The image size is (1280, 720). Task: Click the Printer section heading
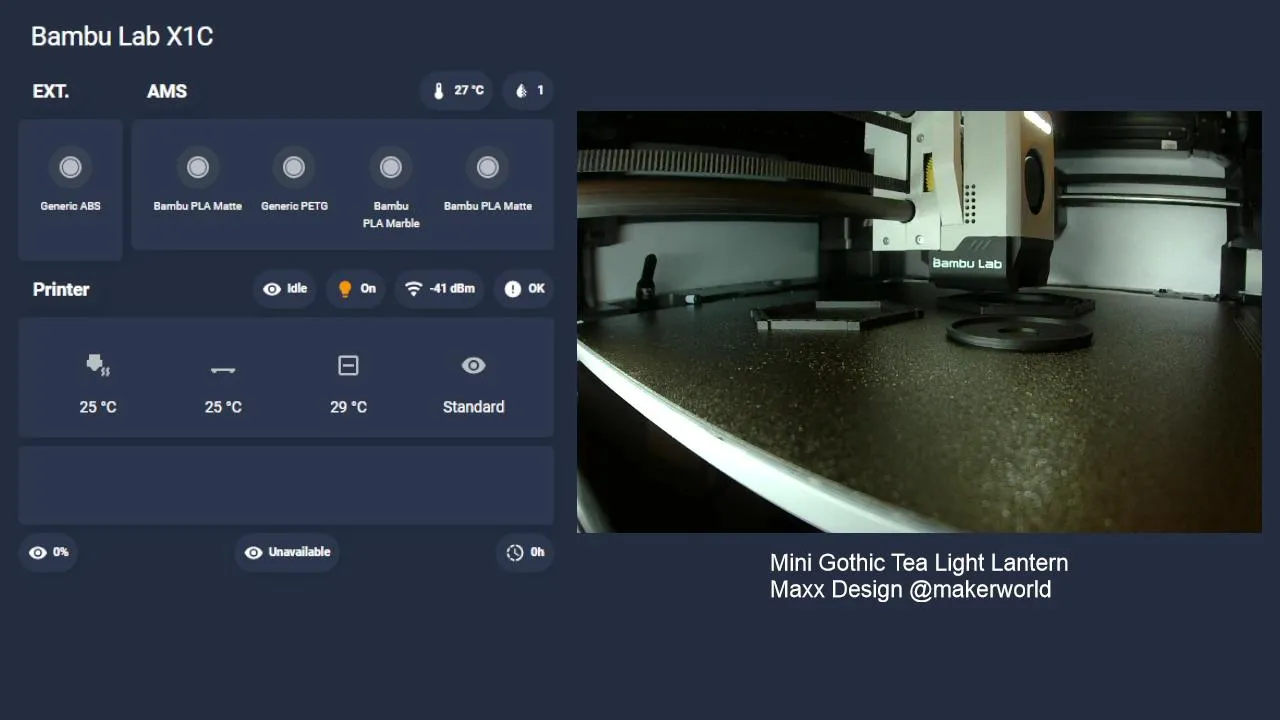[61, 289]
